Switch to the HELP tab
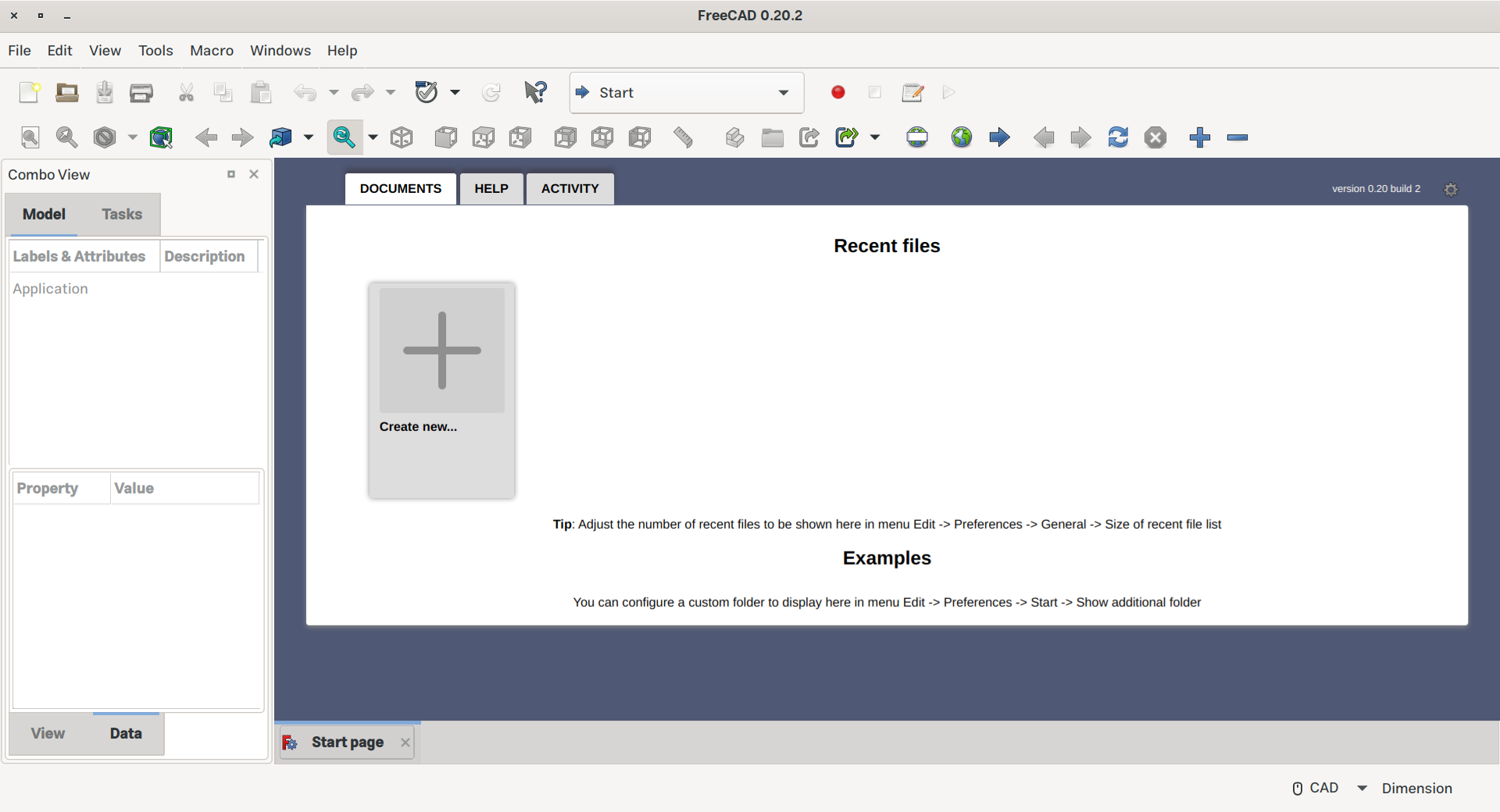The height and width of the screenshot is (812, 1500). pos(491,188)
